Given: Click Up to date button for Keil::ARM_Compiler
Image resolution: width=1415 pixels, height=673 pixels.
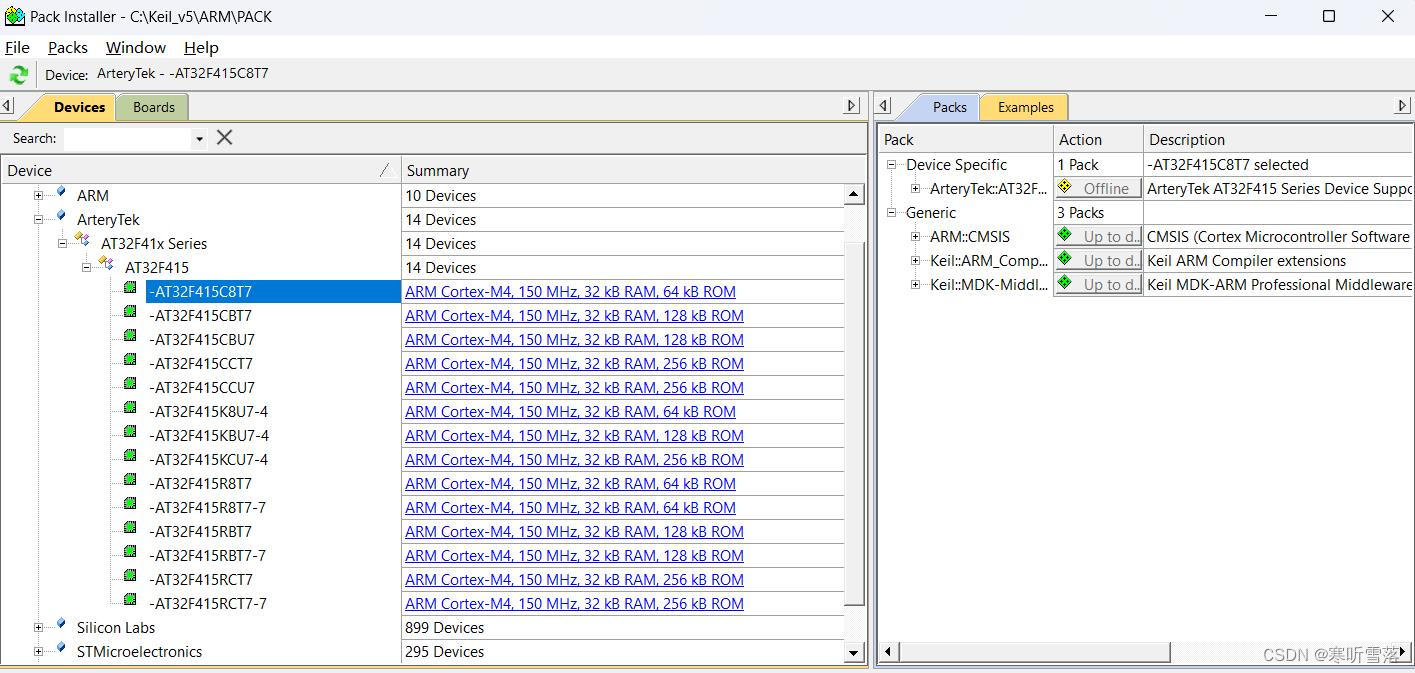Looking at the screenshot, I should [1098, 260].
